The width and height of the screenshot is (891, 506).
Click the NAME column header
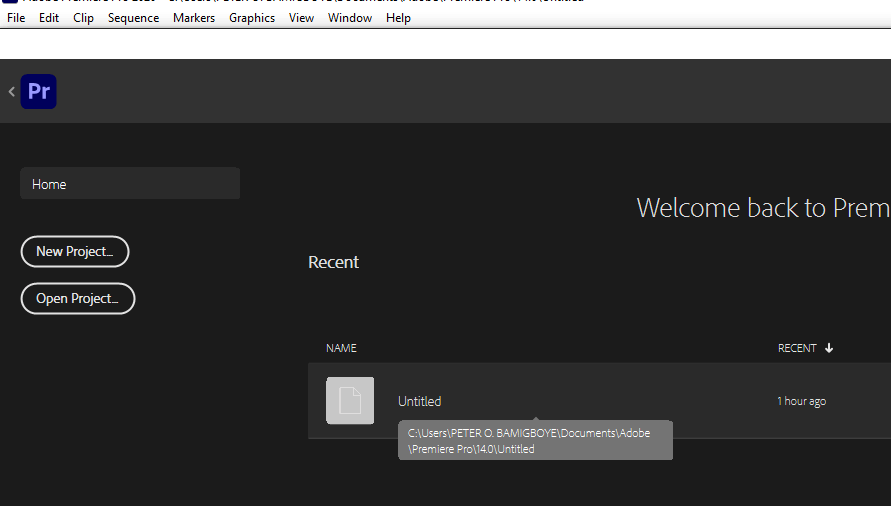341,348
